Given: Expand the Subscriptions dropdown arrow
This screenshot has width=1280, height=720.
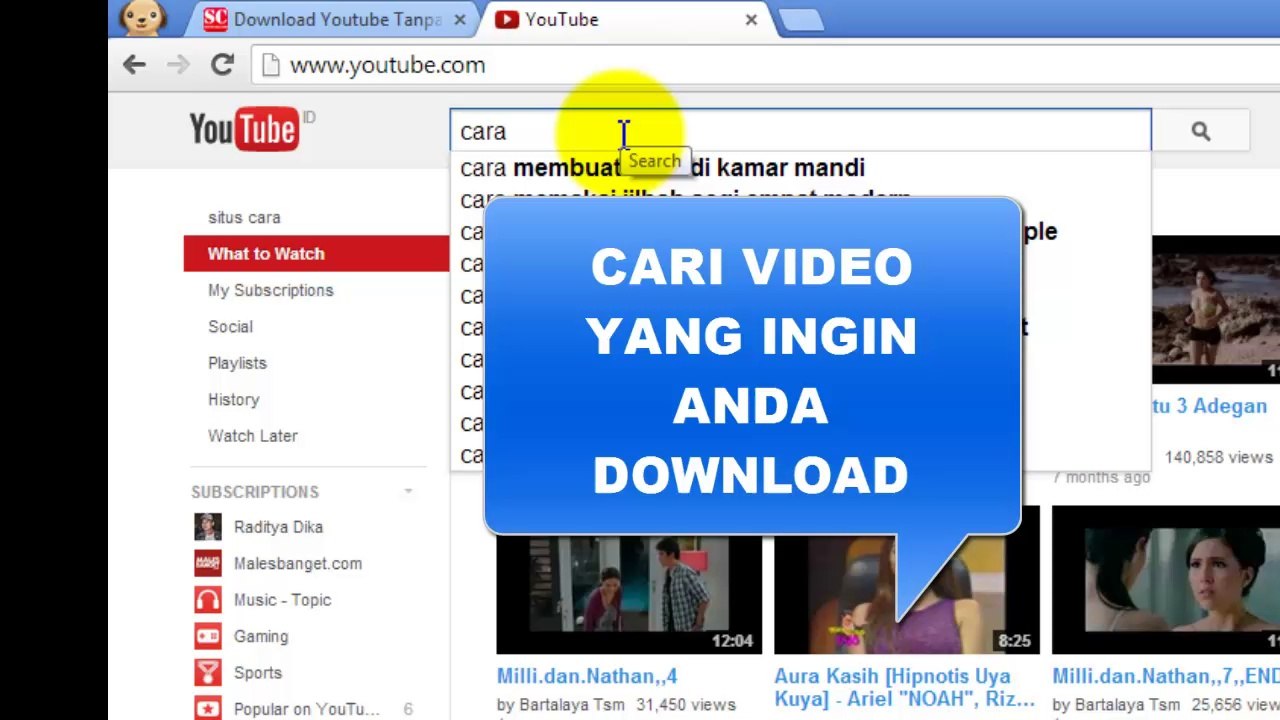Looking at the screenshot, I should click(x=408, y=491).
